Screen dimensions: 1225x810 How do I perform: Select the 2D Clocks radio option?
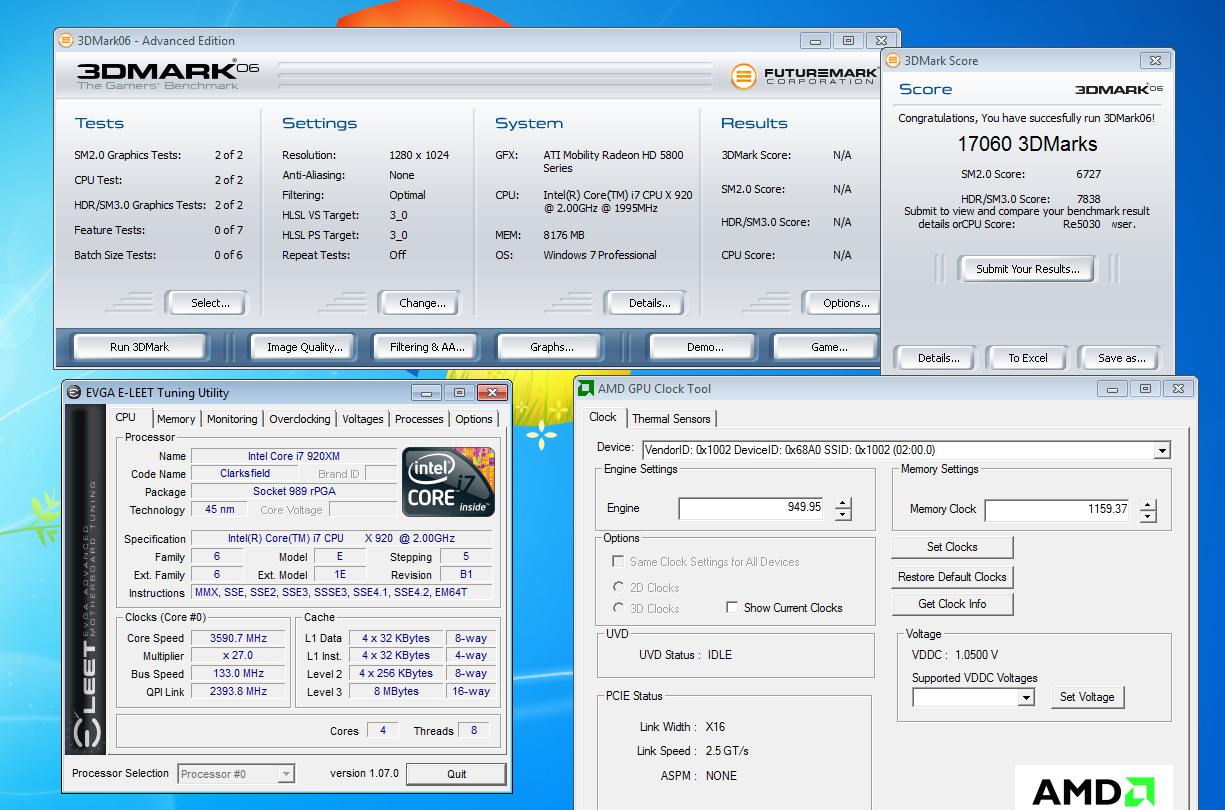pos(619,587)
